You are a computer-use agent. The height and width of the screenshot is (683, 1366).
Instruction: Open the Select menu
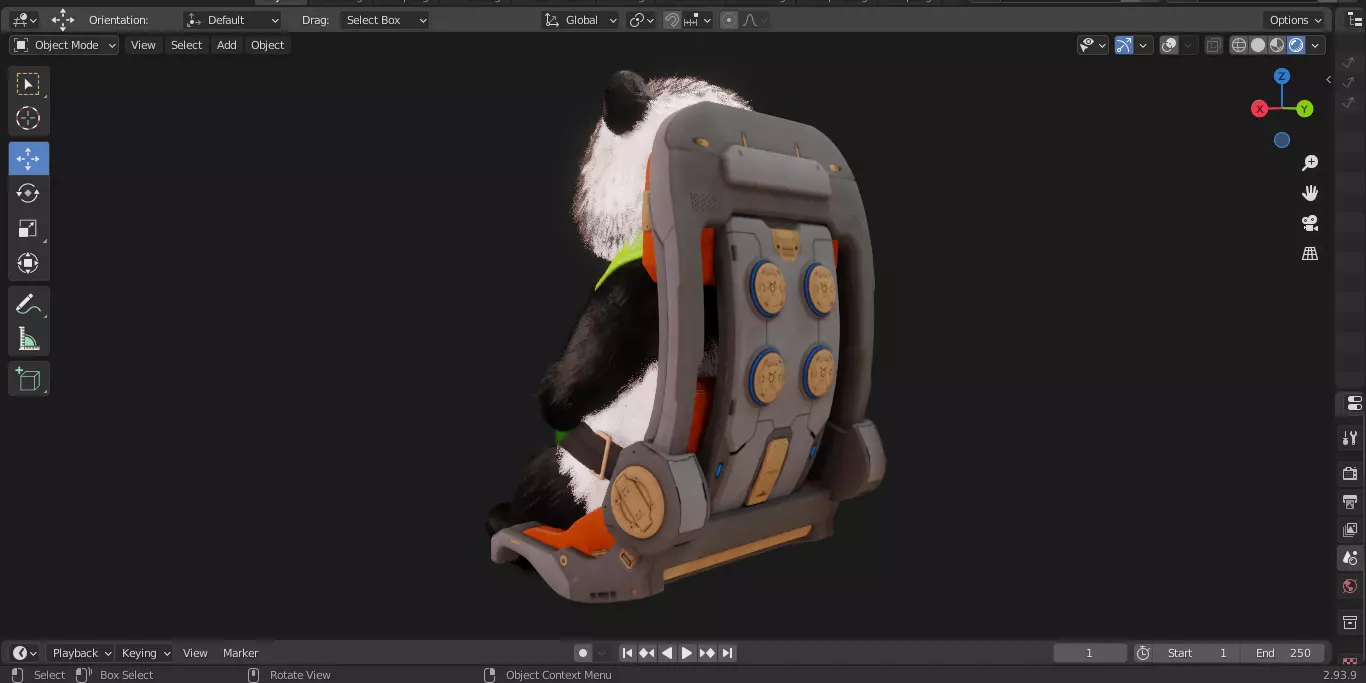(x=186, y=45)
